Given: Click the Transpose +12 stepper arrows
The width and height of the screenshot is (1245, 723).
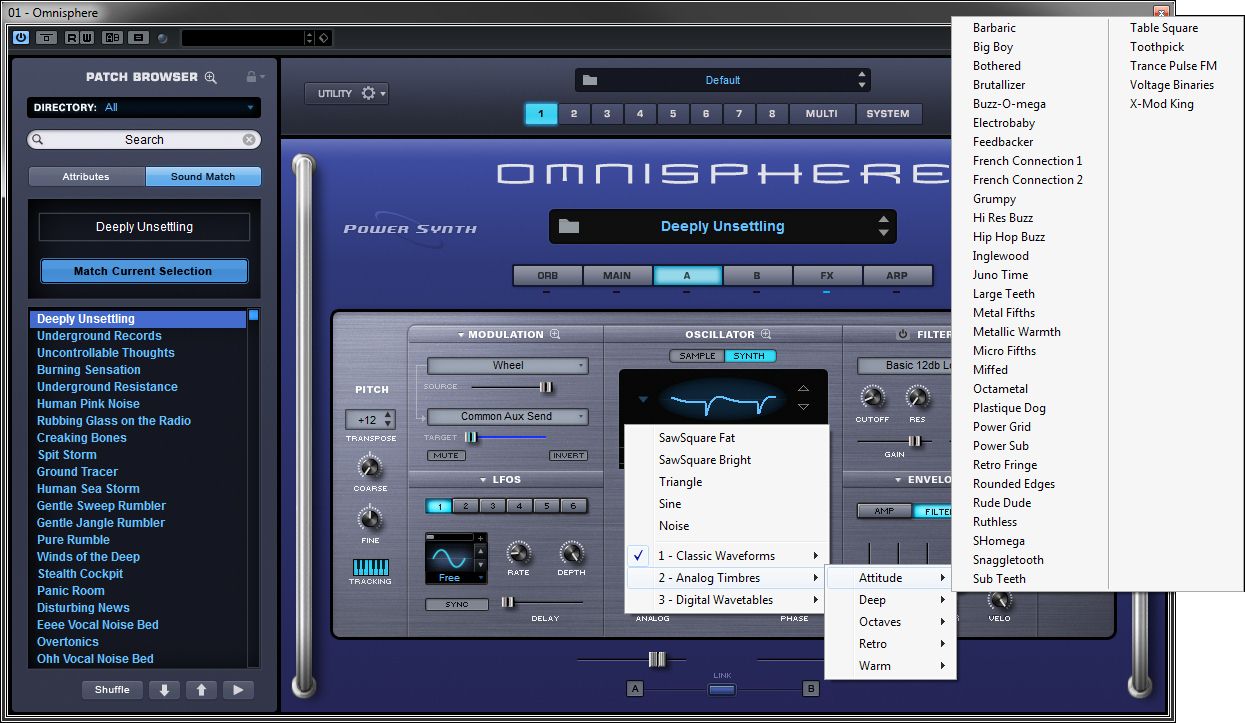Looking at the screenshot, I should [389, 420].
